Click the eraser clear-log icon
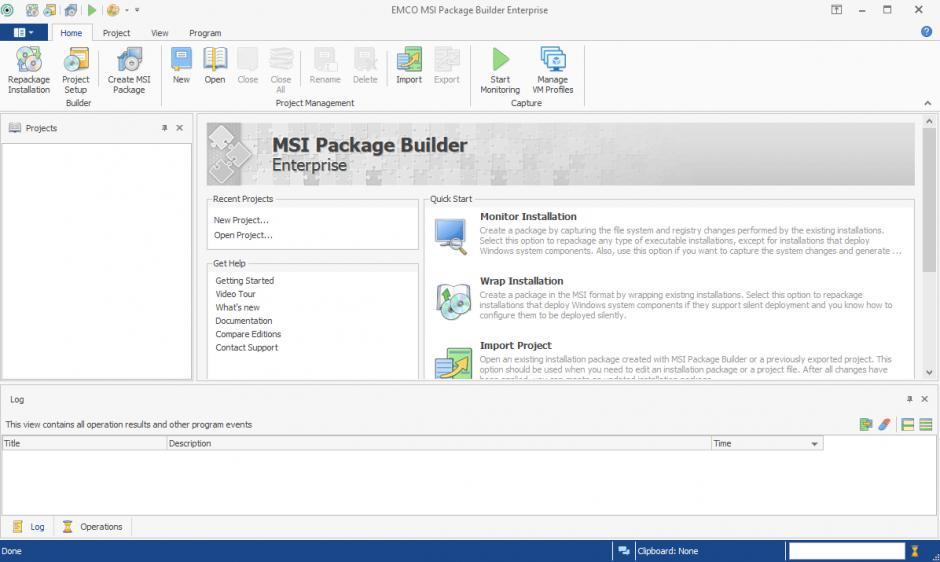 point(884,425)
